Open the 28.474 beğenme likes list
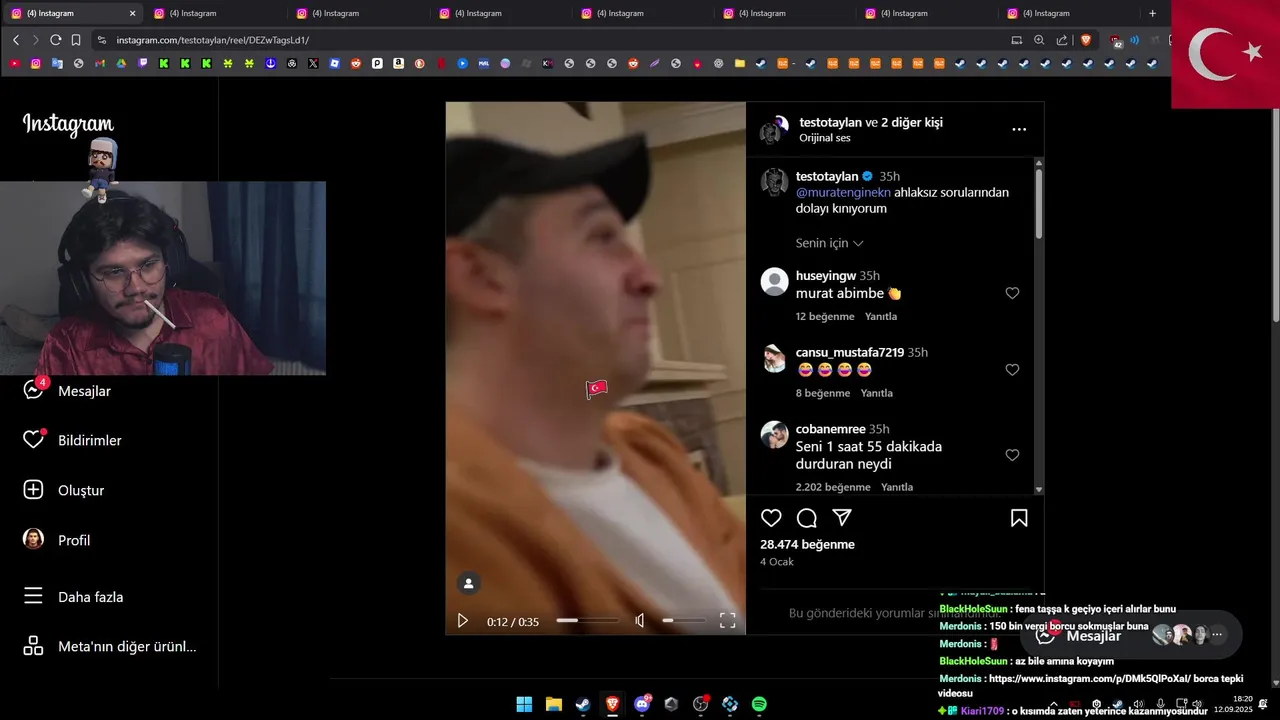1280x720 pixels. coord(807,544)
